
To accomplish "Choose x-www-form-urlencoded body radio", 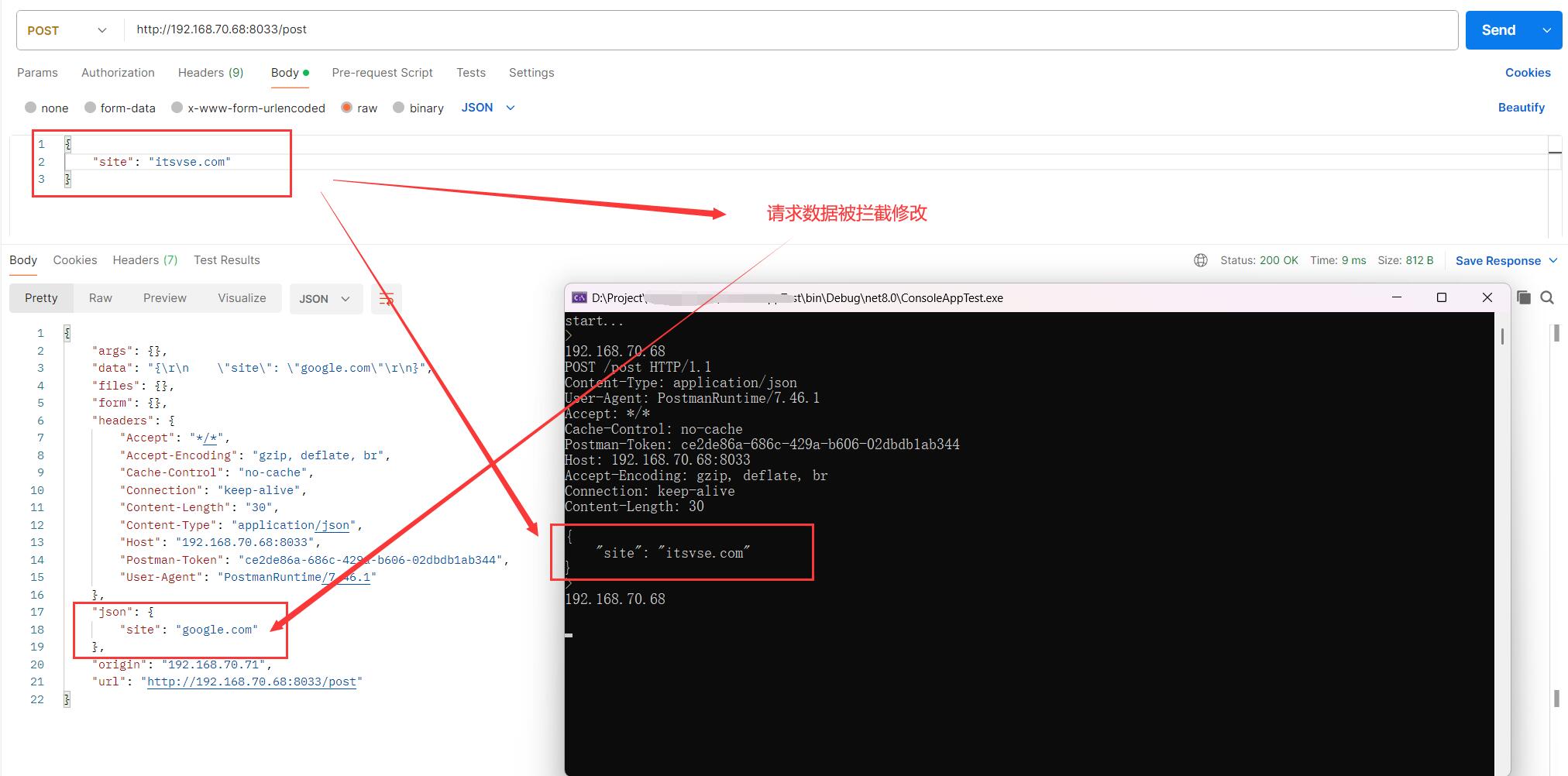I will [x=177, y=108].
